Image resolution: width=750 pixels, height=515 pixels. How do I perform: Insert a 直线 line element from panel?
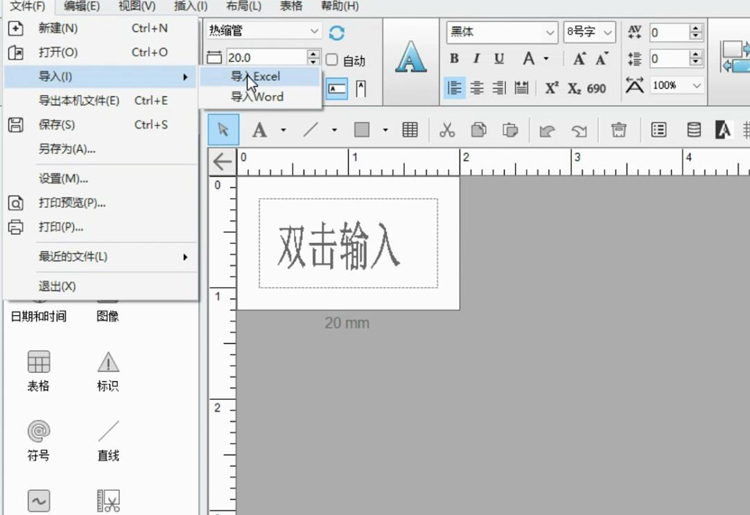(x=108, y=440)
